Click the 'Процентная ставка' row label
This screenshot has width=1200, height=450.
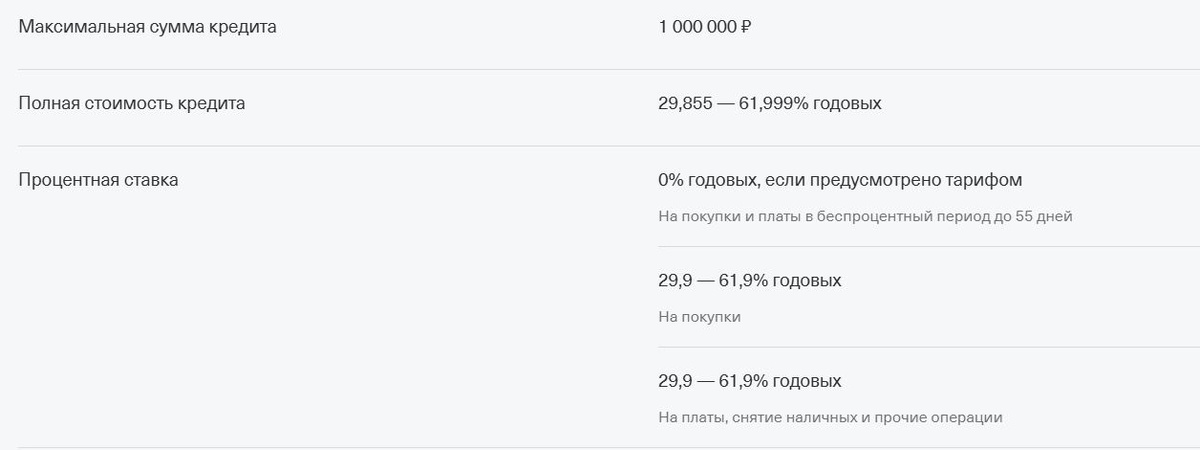pyautogui.click(x=99, y=180)
